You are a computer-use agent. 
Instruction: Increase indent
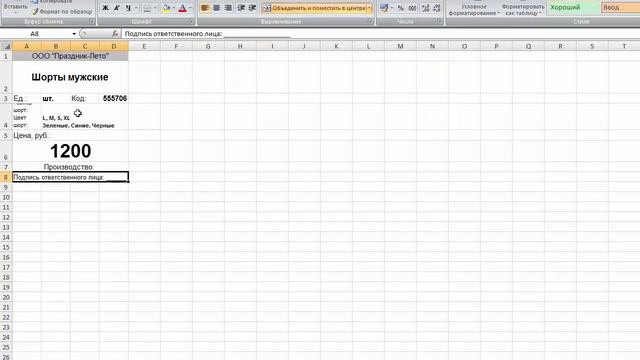point(253,8)
